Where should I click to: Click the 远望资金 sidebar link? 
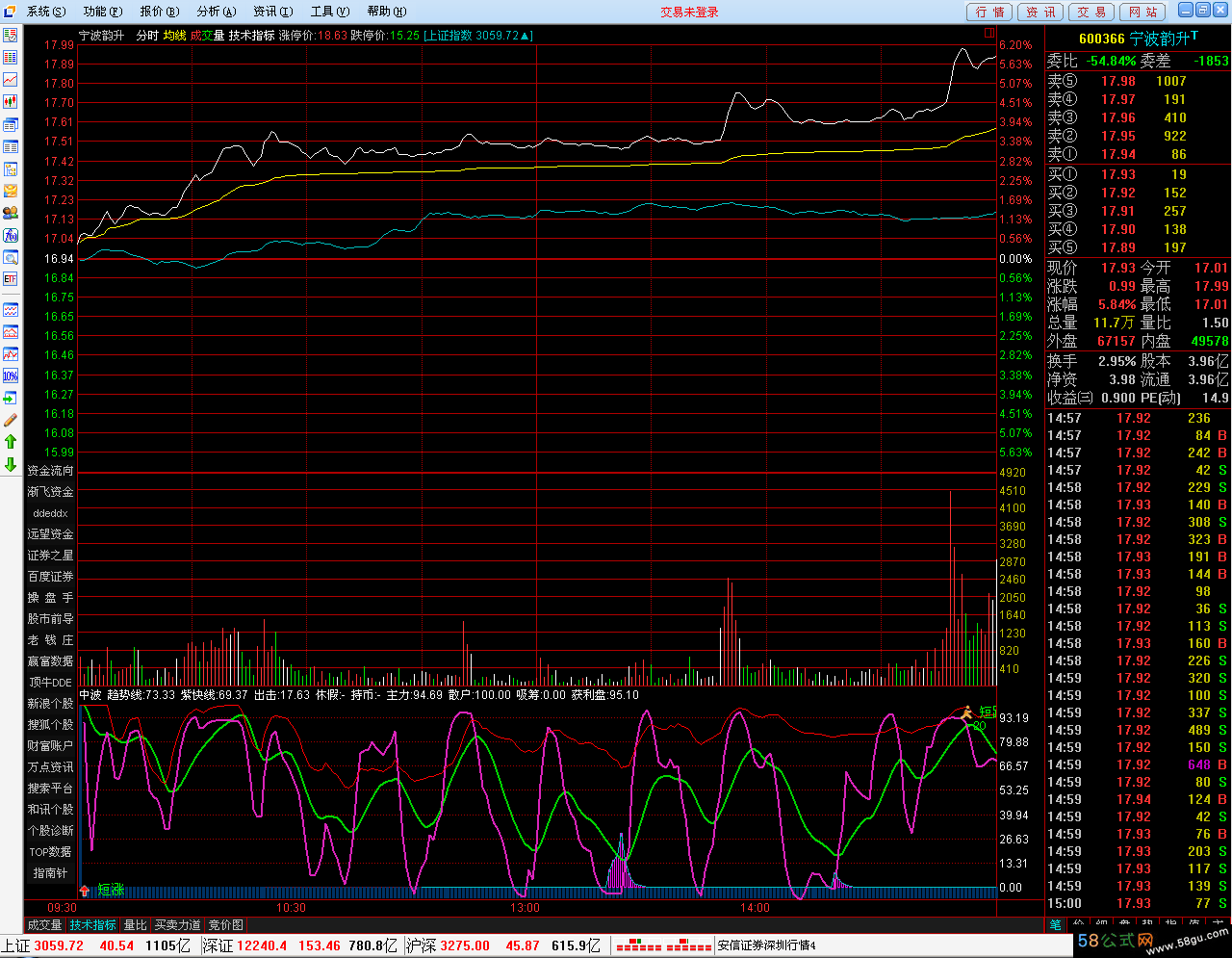50,534
